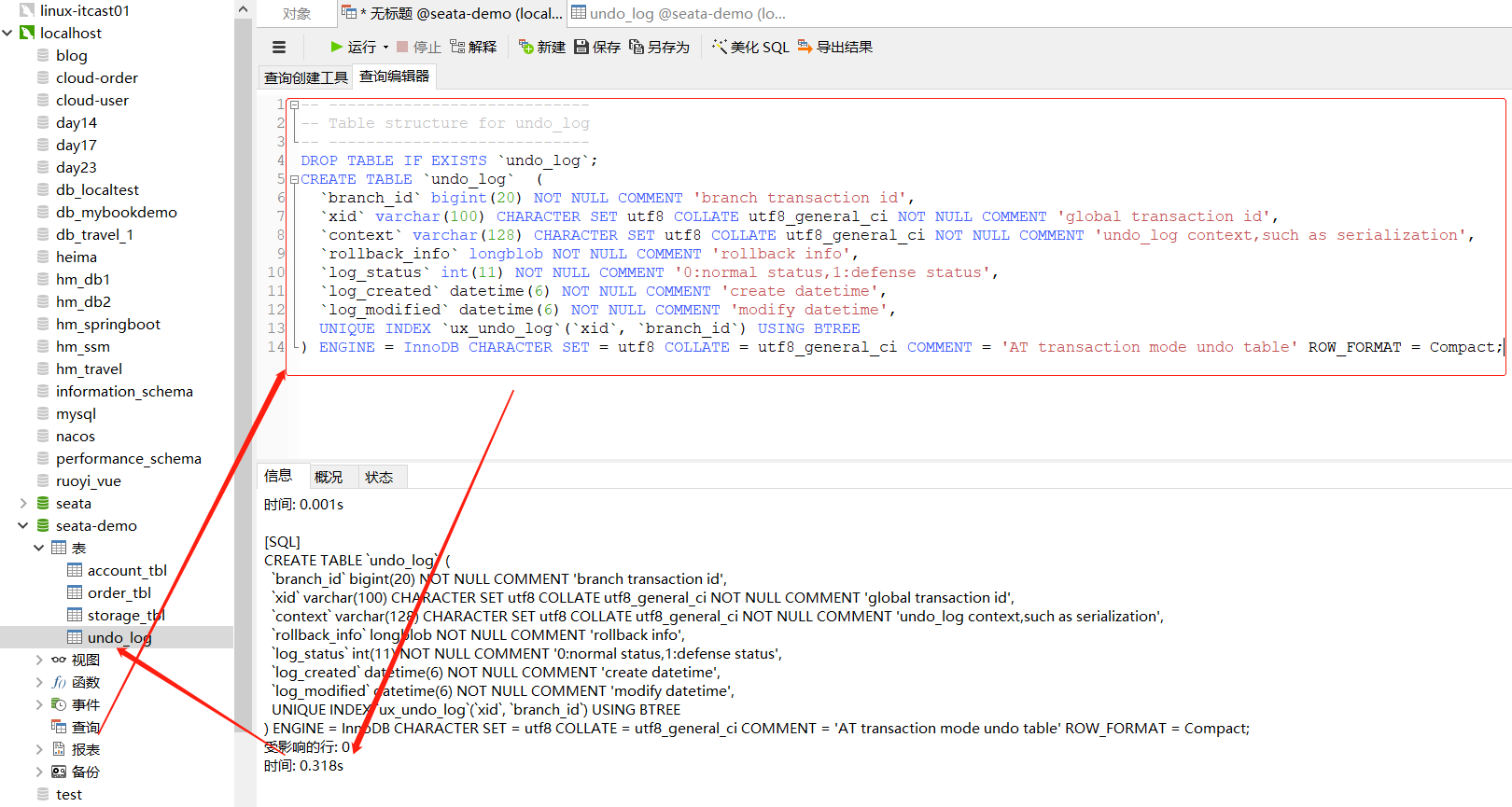Expand the 函数 (functions) node

(39, 682)
